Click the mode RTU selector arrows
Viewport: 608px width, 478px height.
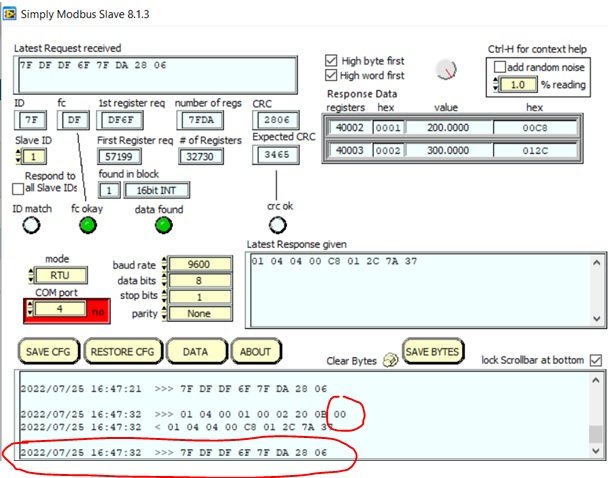click(x=31, y=275)
